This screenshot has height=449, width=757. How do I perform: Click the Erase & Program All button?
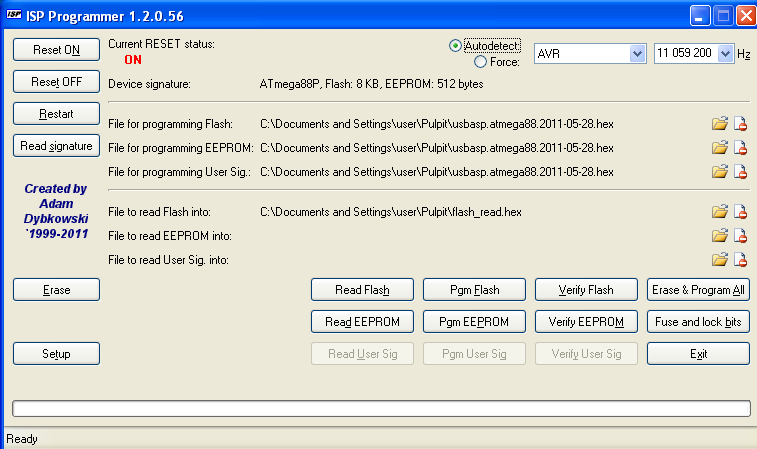(698, 290)
